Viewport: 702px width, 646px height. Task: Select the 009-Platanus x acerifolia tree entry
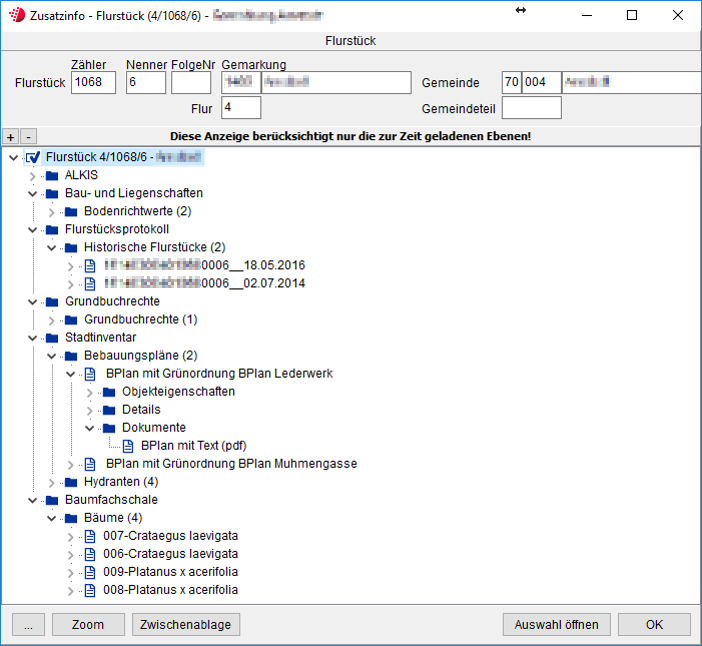pos(170,572)
